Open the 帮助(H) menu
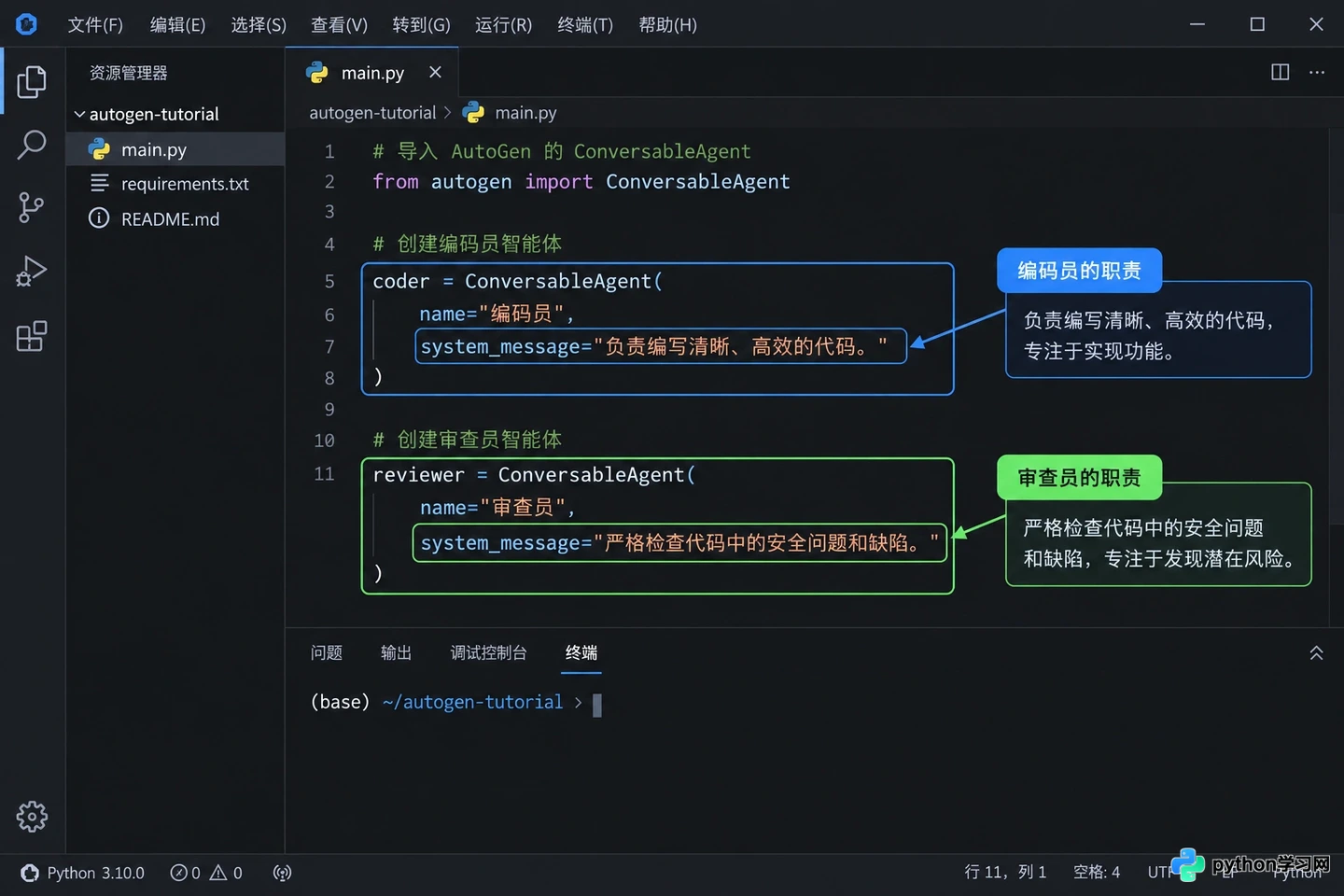1344x896 pixels. tap(667, 25)
